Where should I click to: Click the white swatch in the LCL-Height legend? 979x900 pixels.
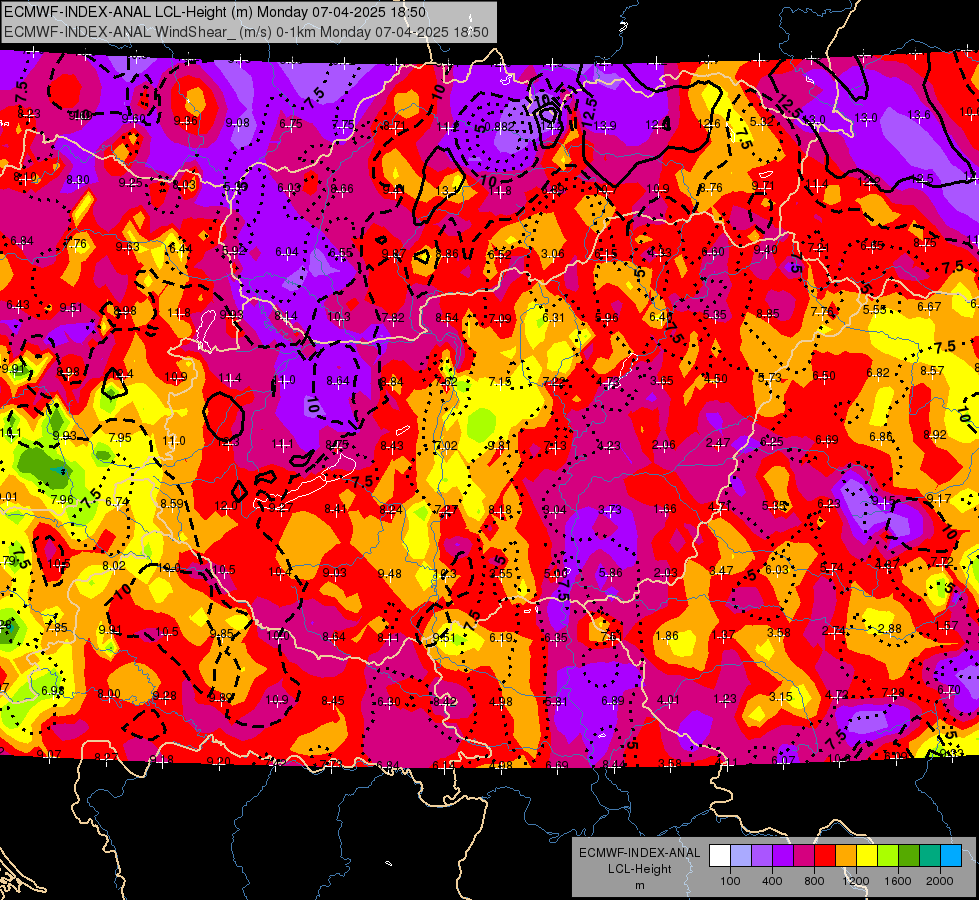tap(720, 856)
